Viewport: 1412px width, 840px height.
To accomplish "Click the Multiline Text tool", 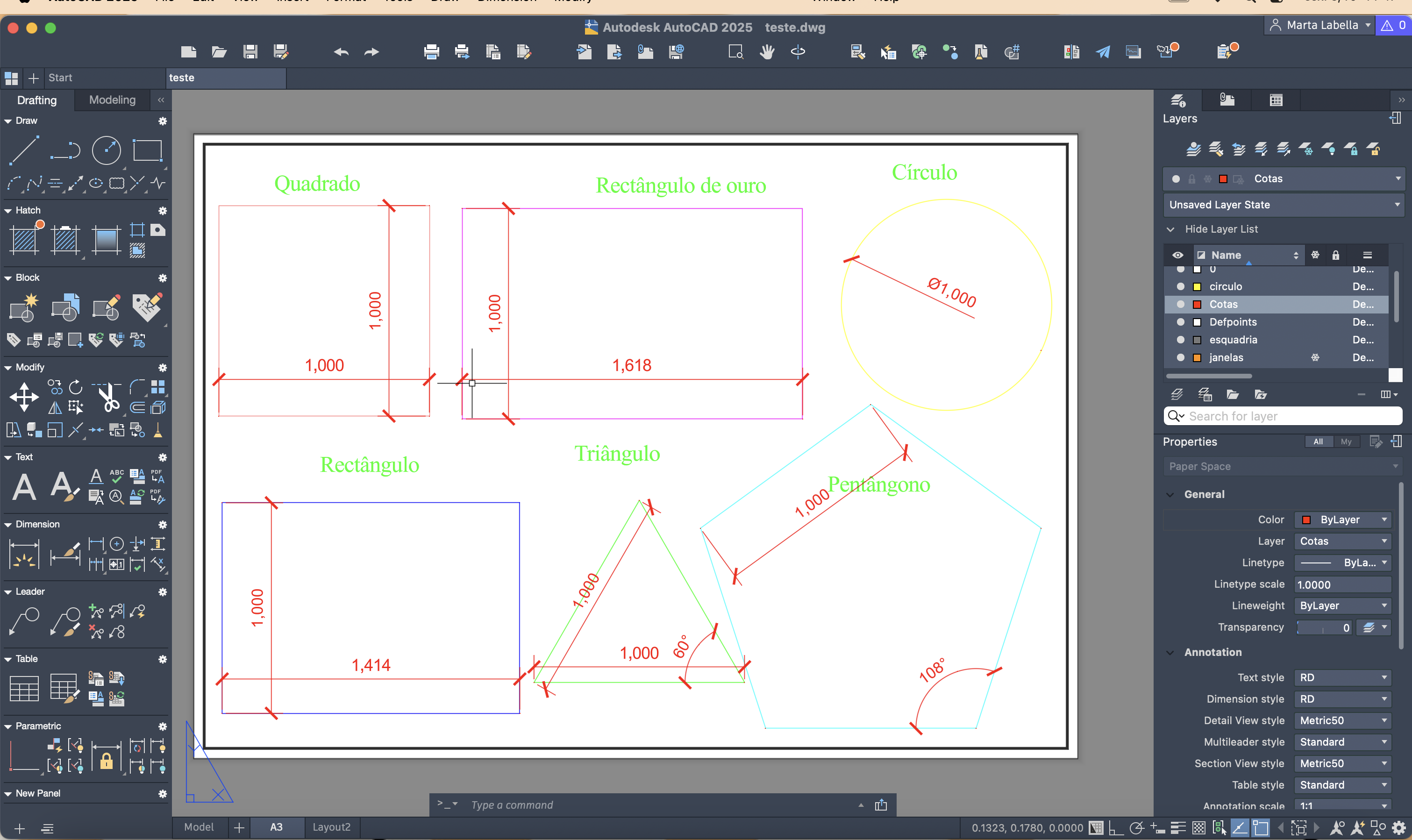I will pyautogui.click(x=24, y=487).
